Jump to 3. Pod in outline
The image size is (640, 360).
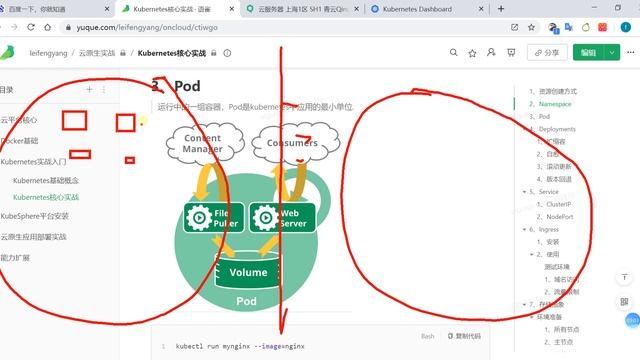540,116
